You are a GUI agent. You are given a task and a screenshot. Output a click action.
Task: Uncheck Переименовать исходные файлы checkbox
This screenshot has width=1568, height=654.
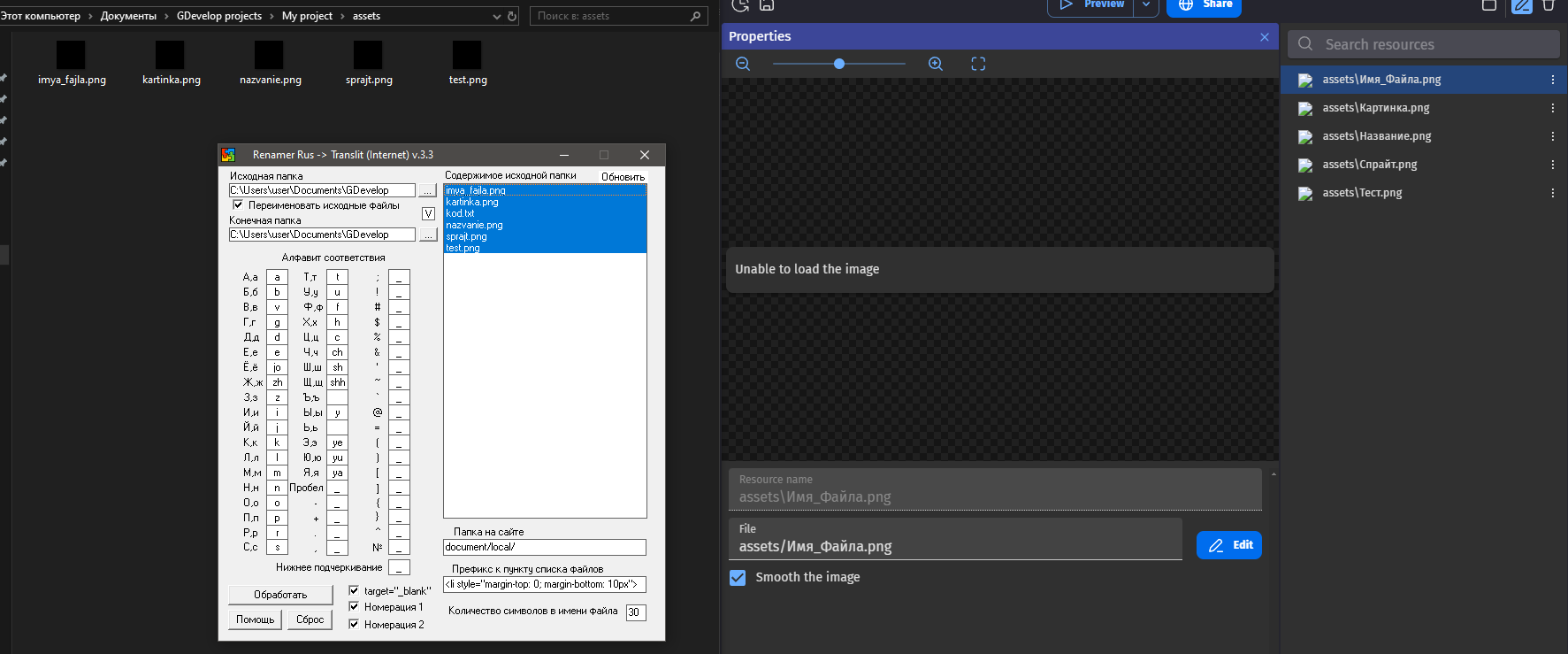237,205
